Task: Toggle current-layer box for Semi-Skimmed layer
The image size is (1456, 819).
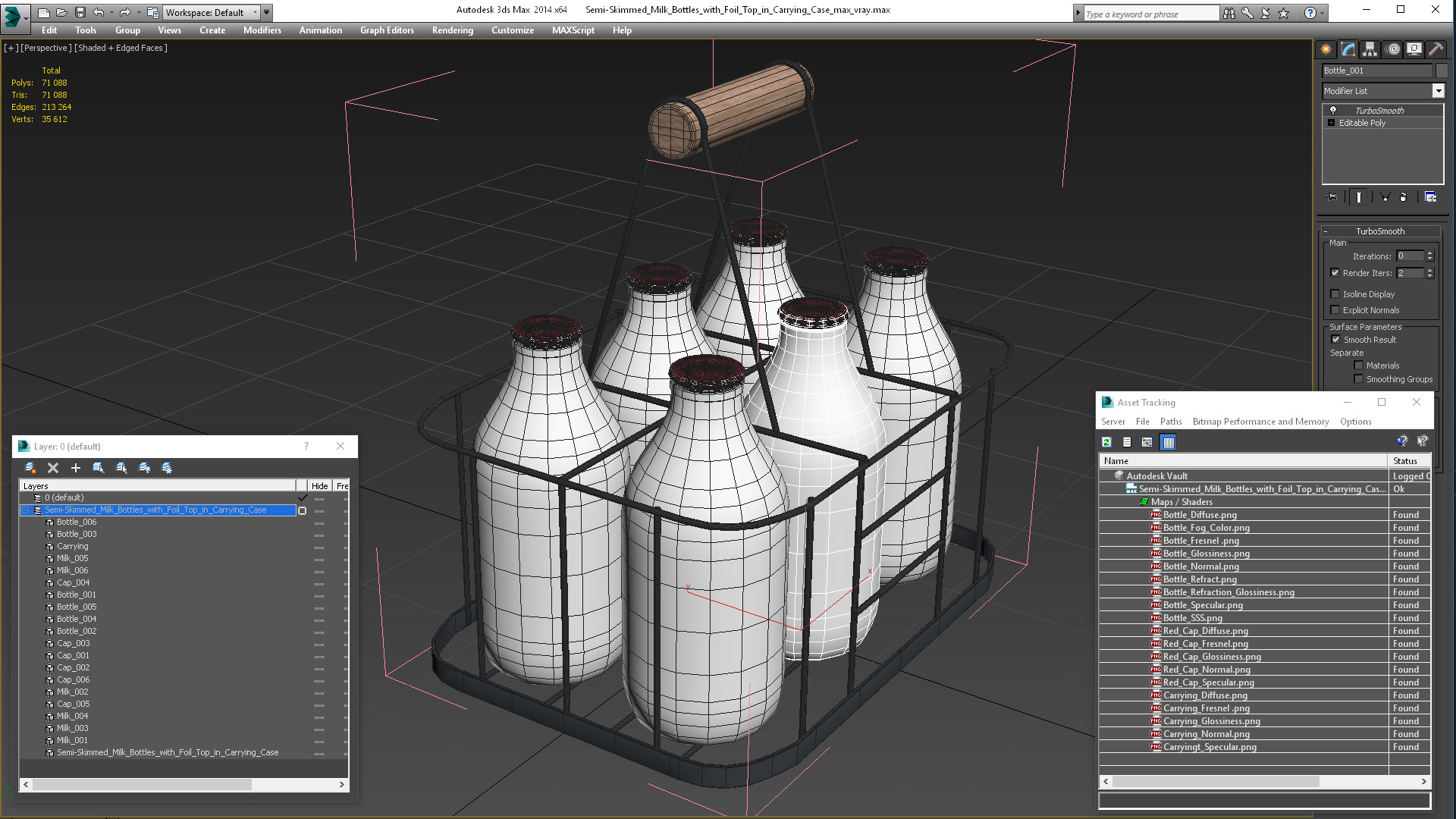Action: coord(302,510)
